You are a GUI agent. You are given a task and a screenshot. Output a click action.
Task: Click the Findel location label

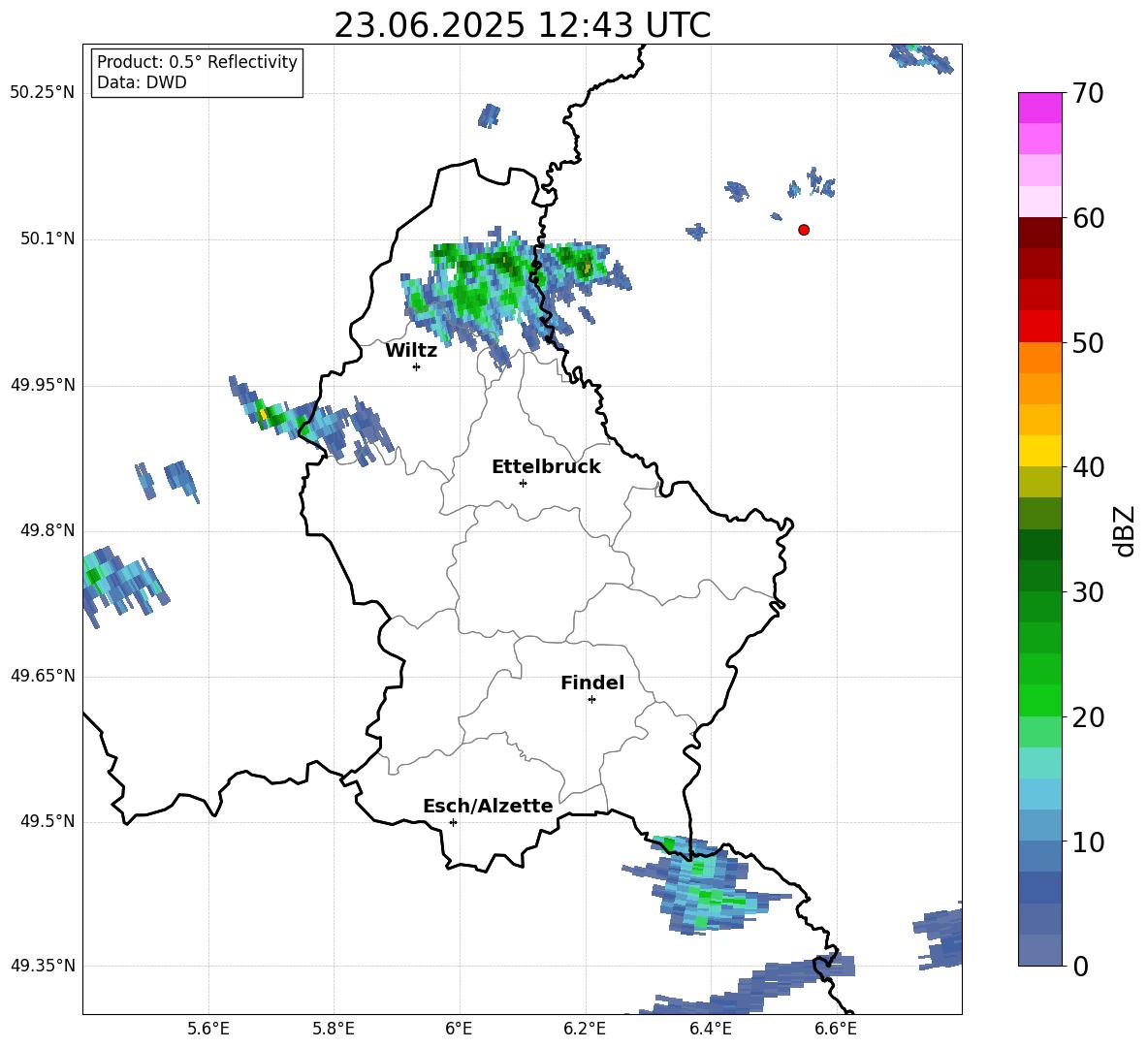click(592, 683)
